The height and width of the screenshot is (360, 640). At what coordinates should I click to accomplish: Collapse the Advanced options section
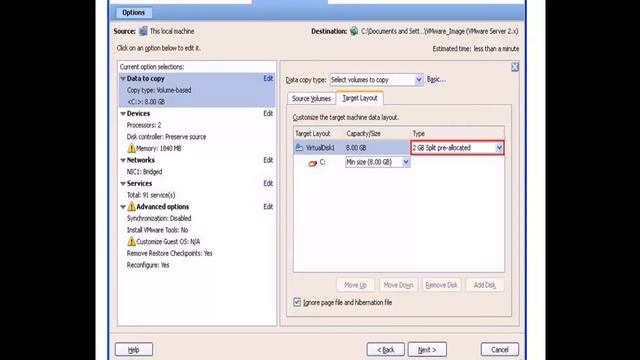click(123, 207)
